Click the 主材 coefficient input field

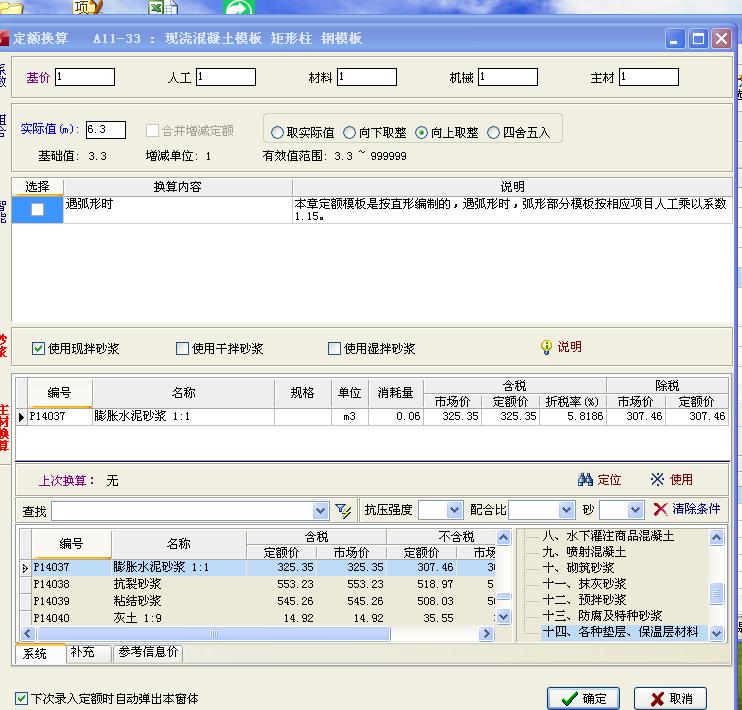pos(649,77)
